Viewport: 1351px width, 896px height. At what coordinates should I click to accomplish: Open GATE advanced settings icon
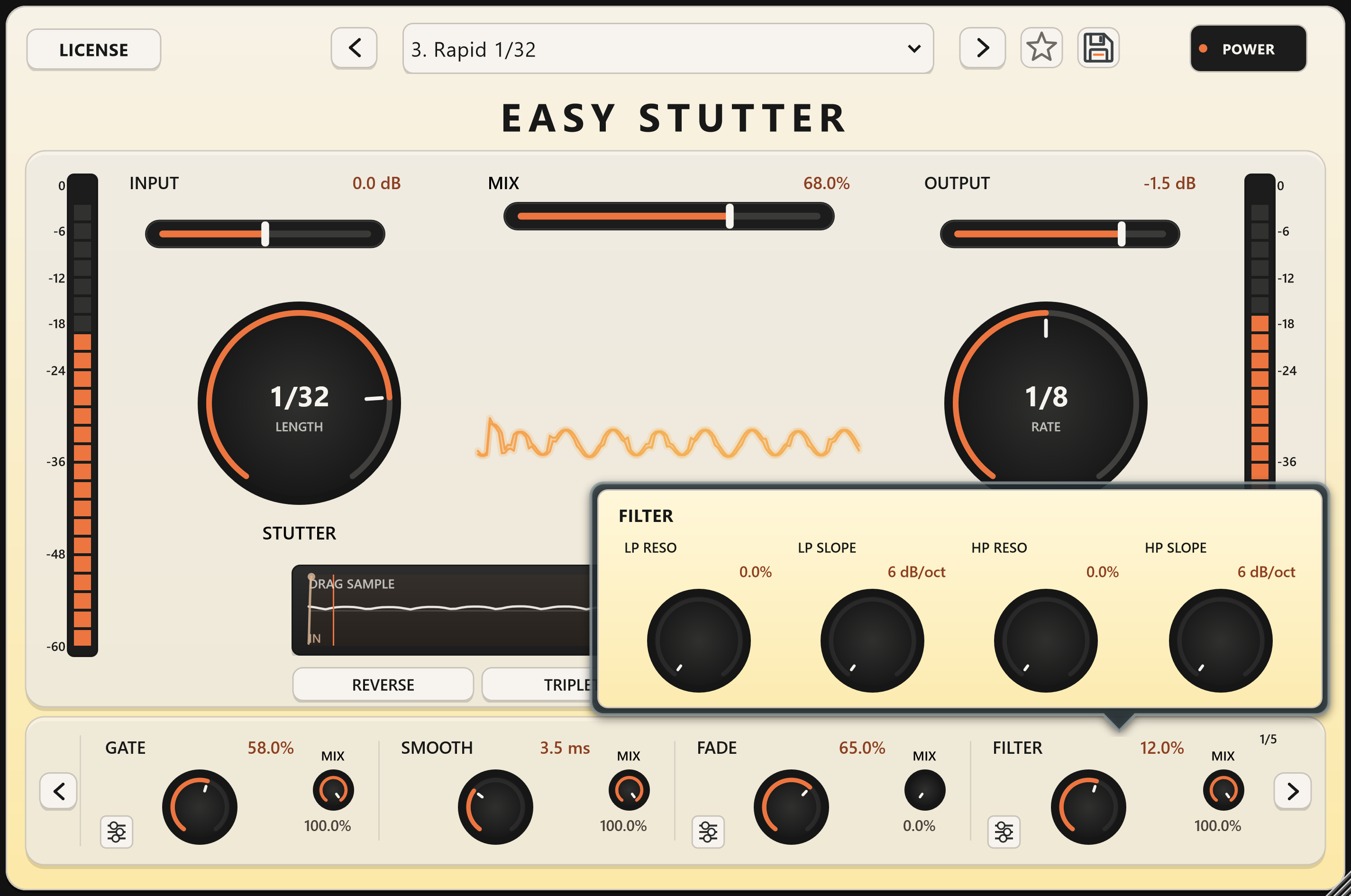click(117, 832)
